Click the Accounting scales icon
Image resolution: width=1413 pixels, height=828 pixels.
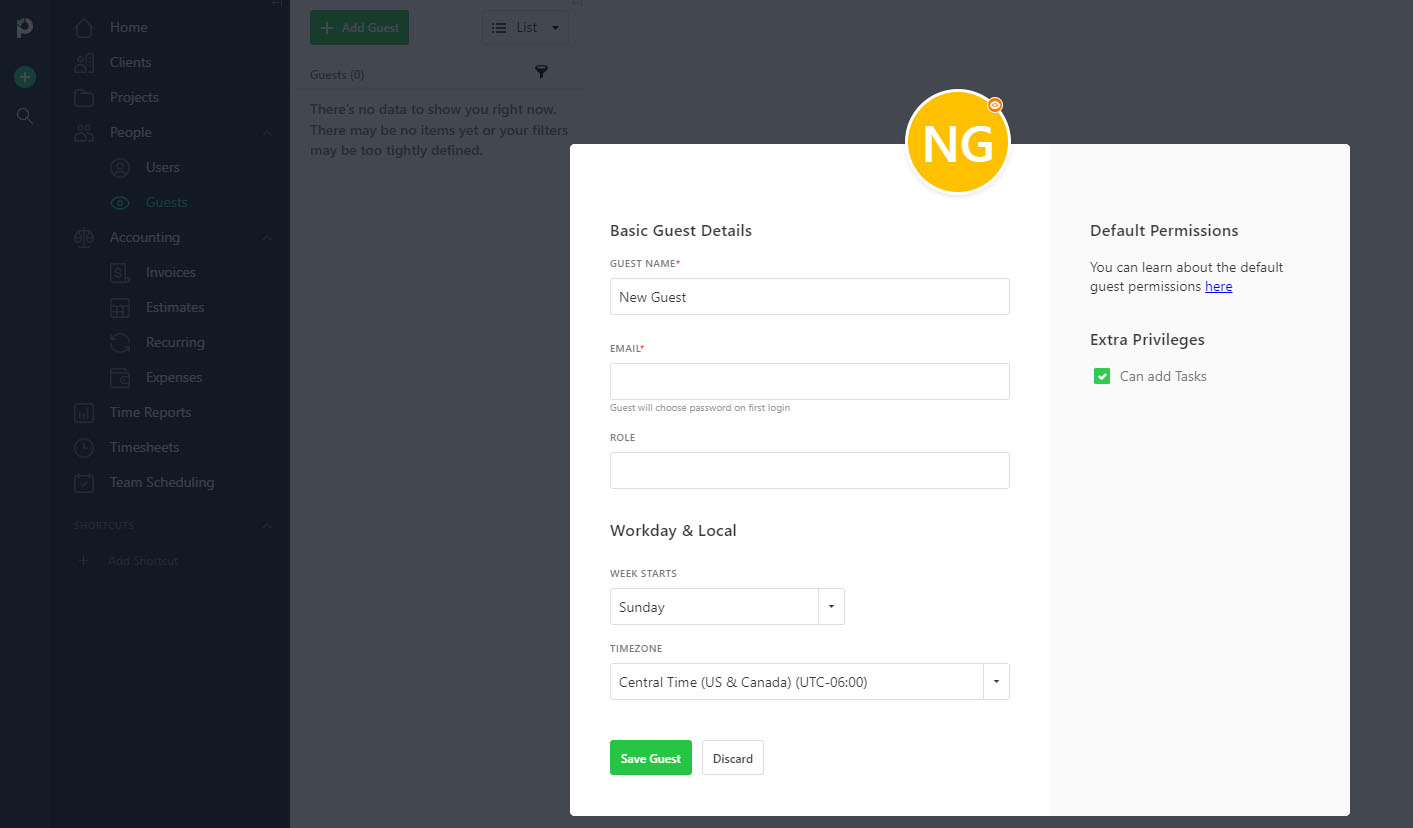(84, 237)
